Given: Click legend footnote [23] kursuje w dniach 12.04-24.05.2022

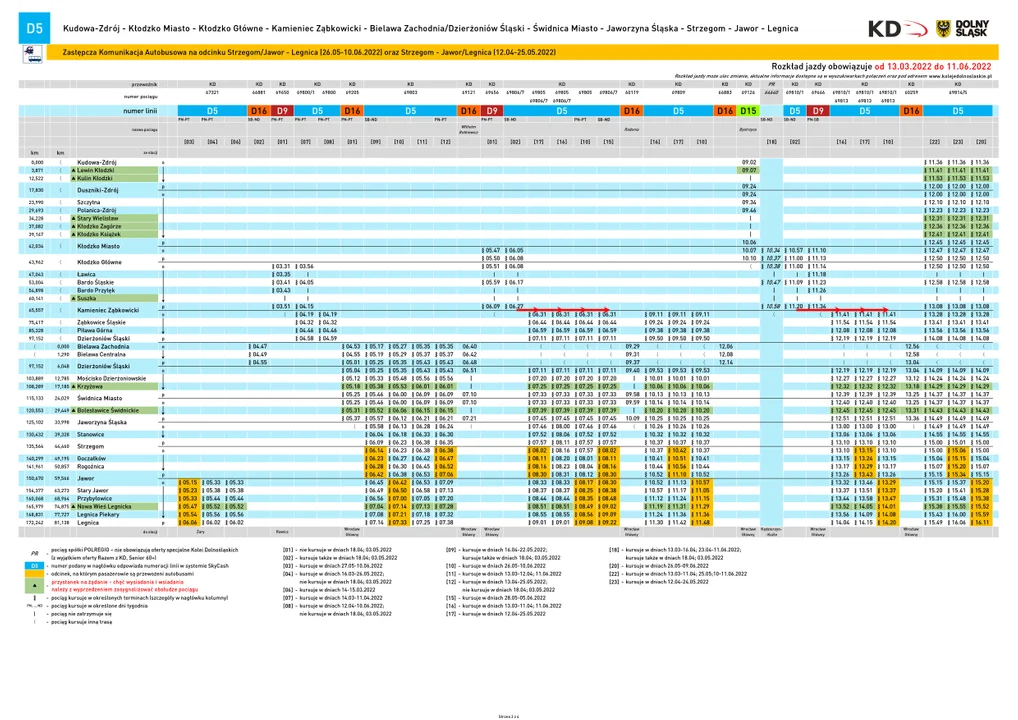Looking at the screenshot, I should [658, 582].
